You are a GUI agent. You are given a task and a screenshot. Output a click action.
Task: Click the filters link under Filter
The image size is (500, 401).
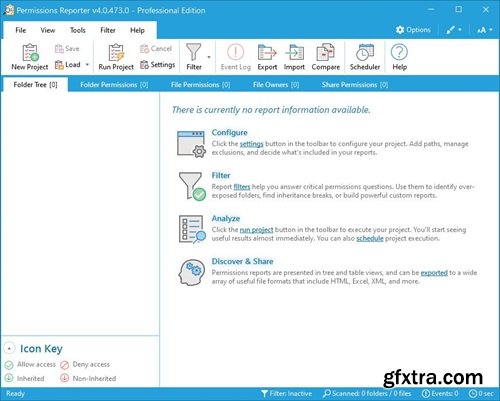coord(242,187)
